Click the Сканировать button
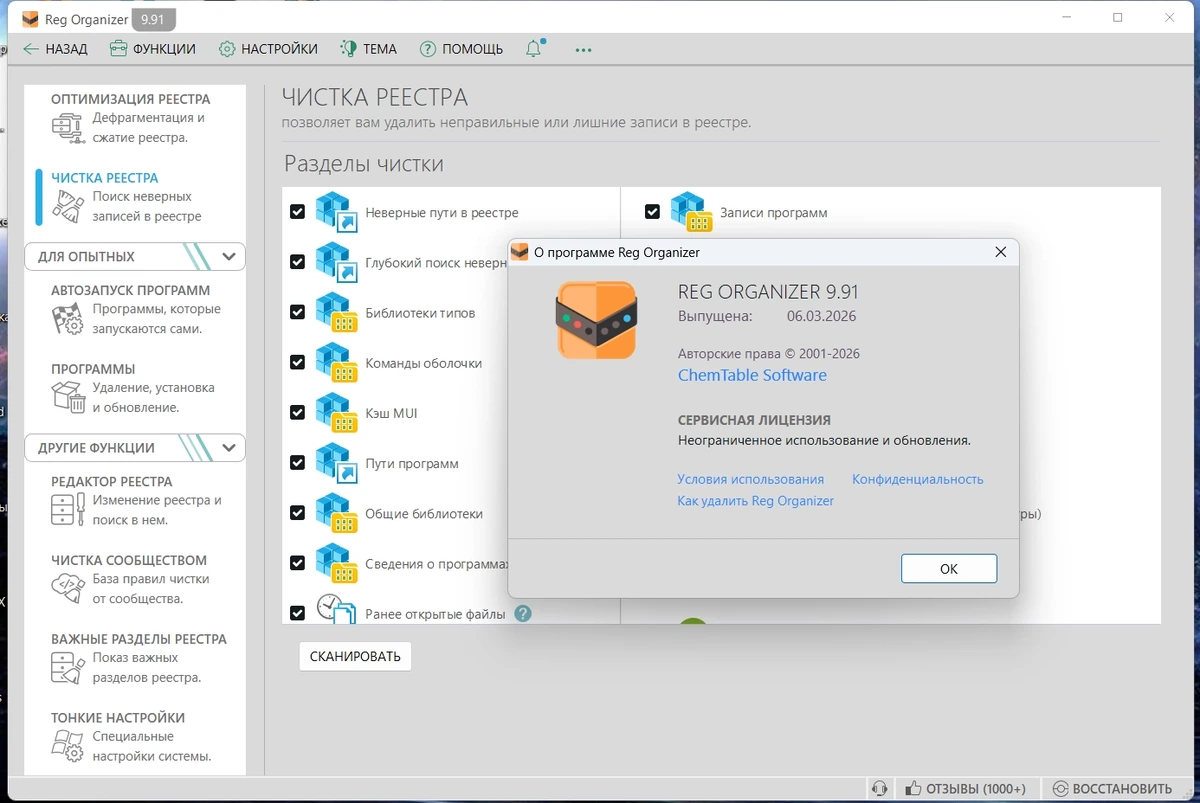Viewport: 1200px width, 803px height. click(355, 656)
